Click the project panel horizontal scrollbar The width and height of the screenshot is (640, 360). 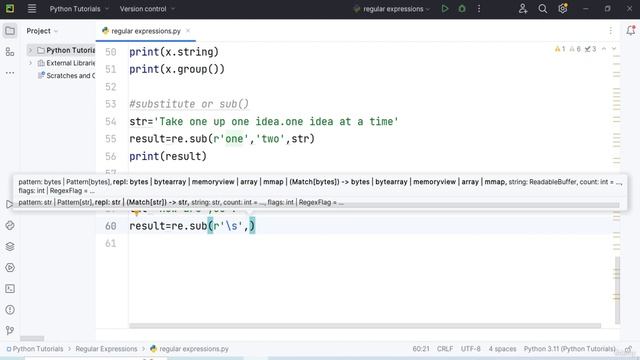32,338
